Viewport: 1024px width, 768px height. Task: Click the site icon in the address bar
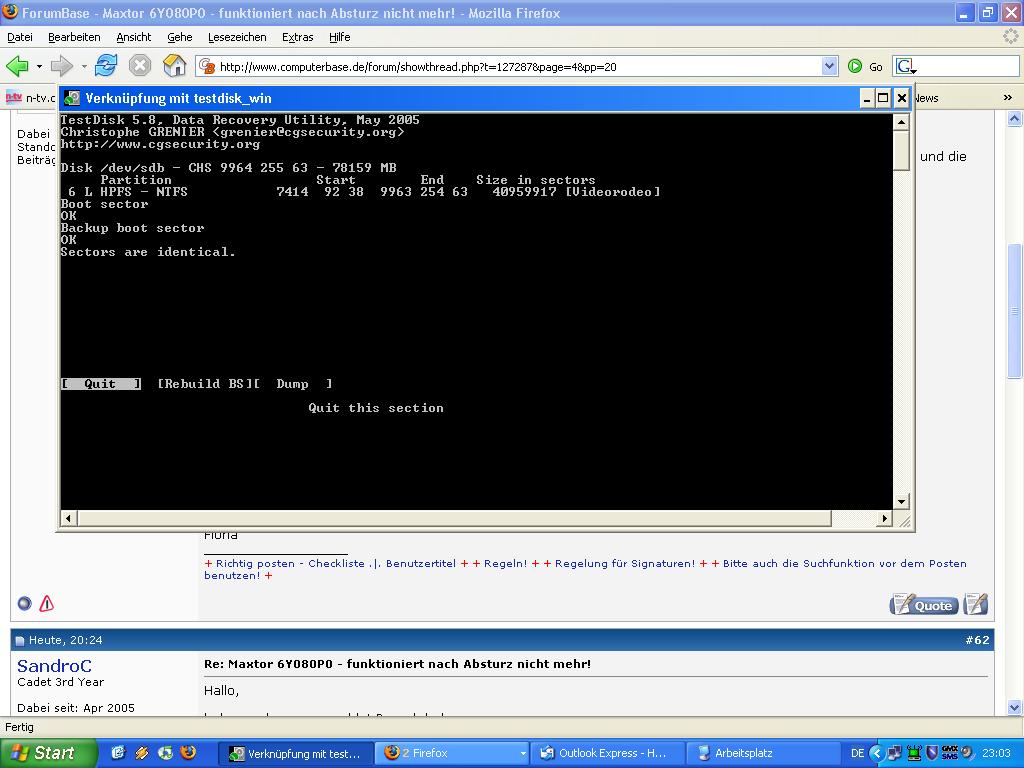coord(207,66)
